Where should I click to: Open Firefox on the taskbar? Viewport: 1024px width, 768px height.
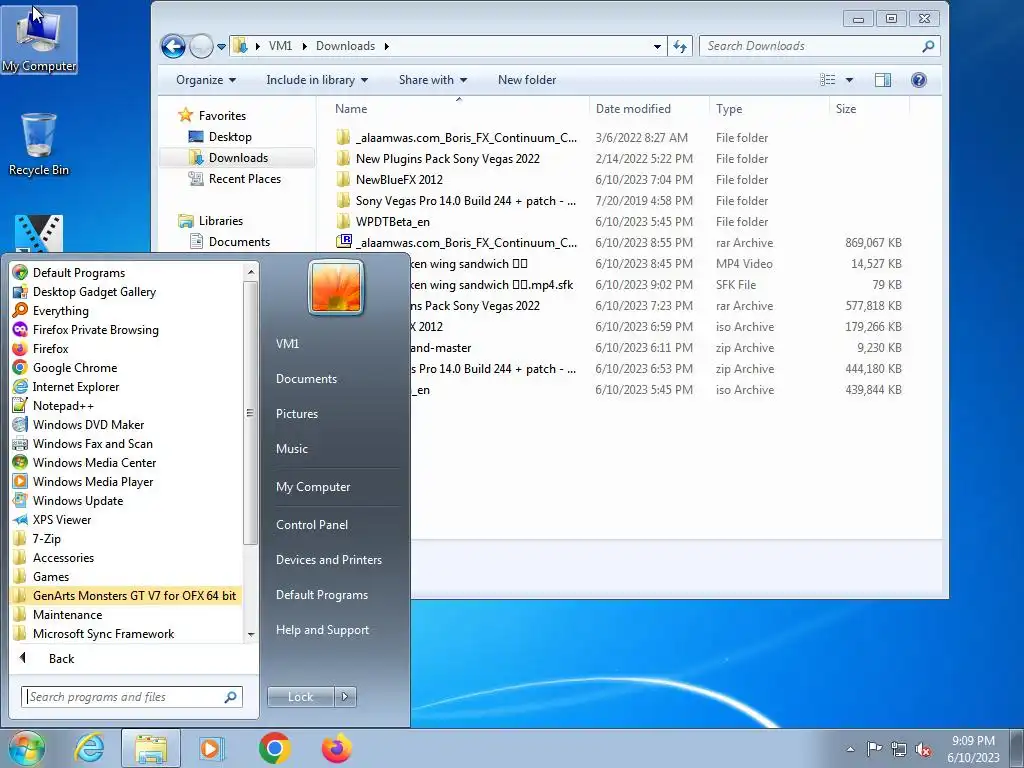336,748
